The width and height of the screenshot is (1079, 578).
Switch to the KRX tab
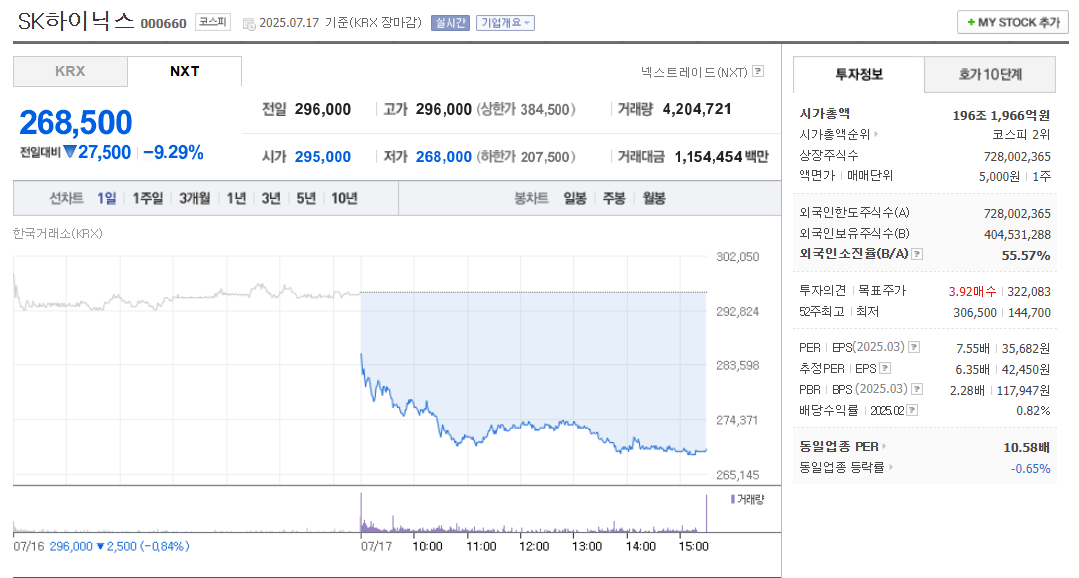pos(70,72)
